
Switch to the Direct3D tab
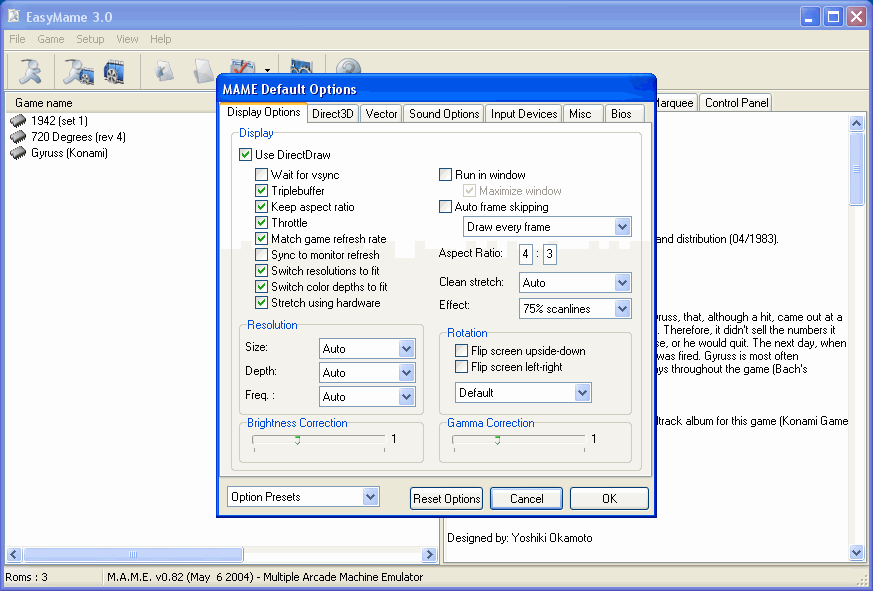(333, 114)
